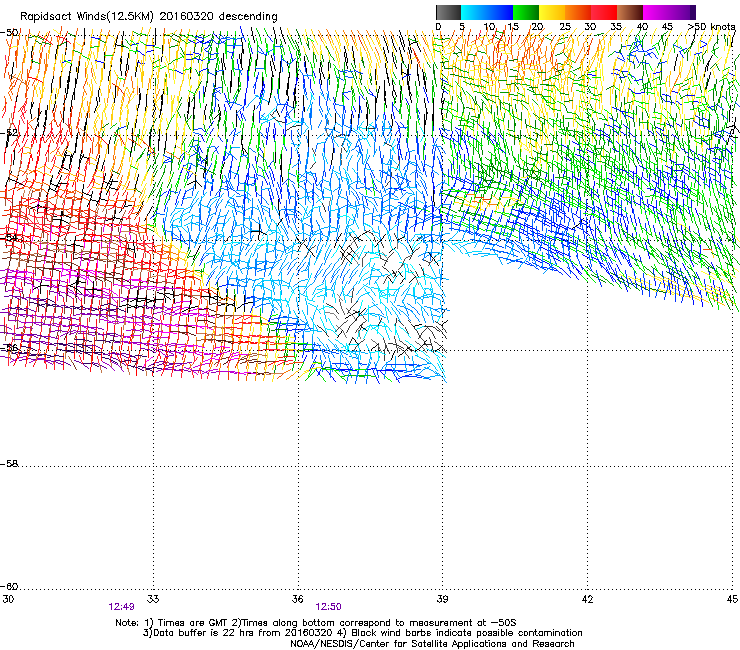Click longitude label 36
Viewport: 740px width, 650px height.
pos(297,599)
